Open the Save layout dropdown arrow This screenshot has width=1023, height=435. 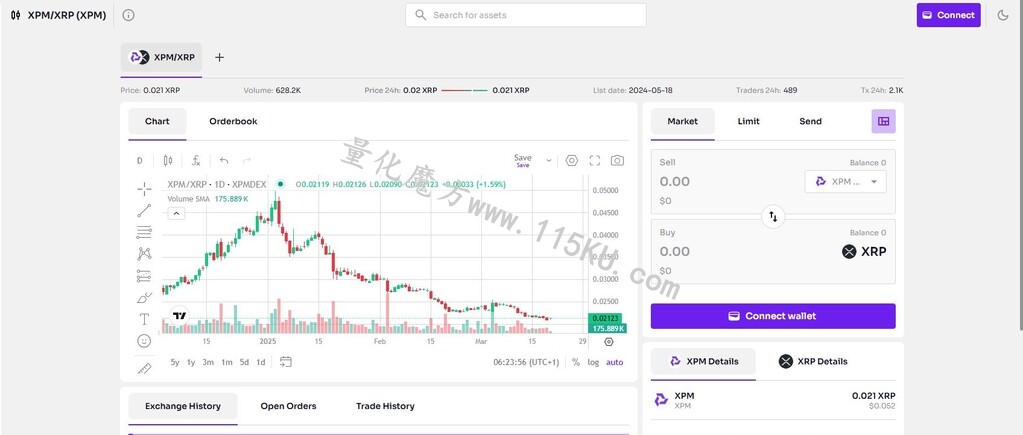click(x=549, y=160)
